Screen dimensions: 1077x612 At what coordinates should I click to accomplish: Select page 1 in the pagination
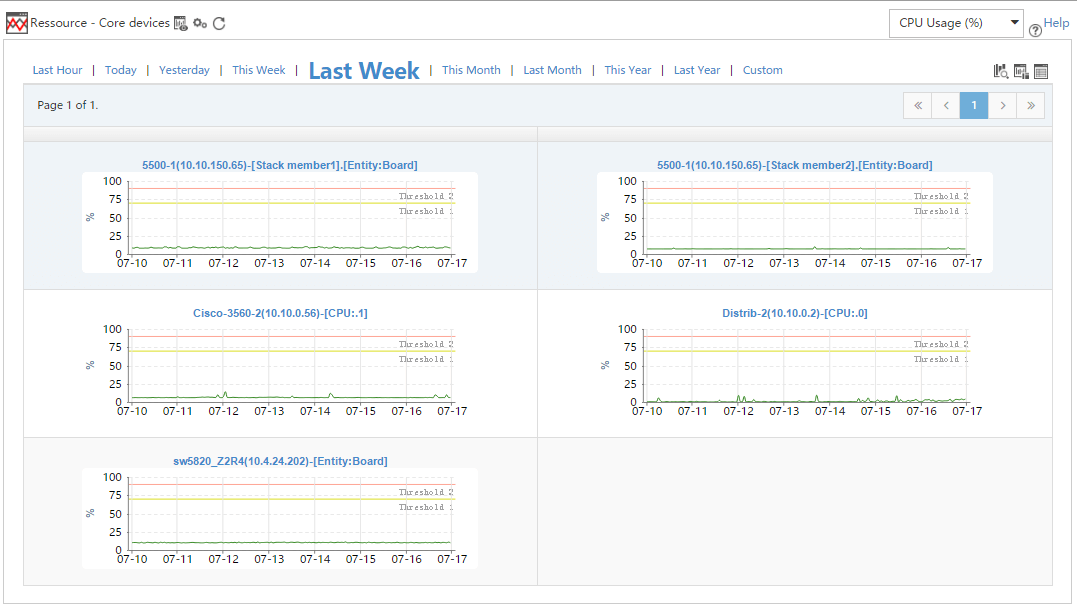pyautogui.click(x=974, y=105)
